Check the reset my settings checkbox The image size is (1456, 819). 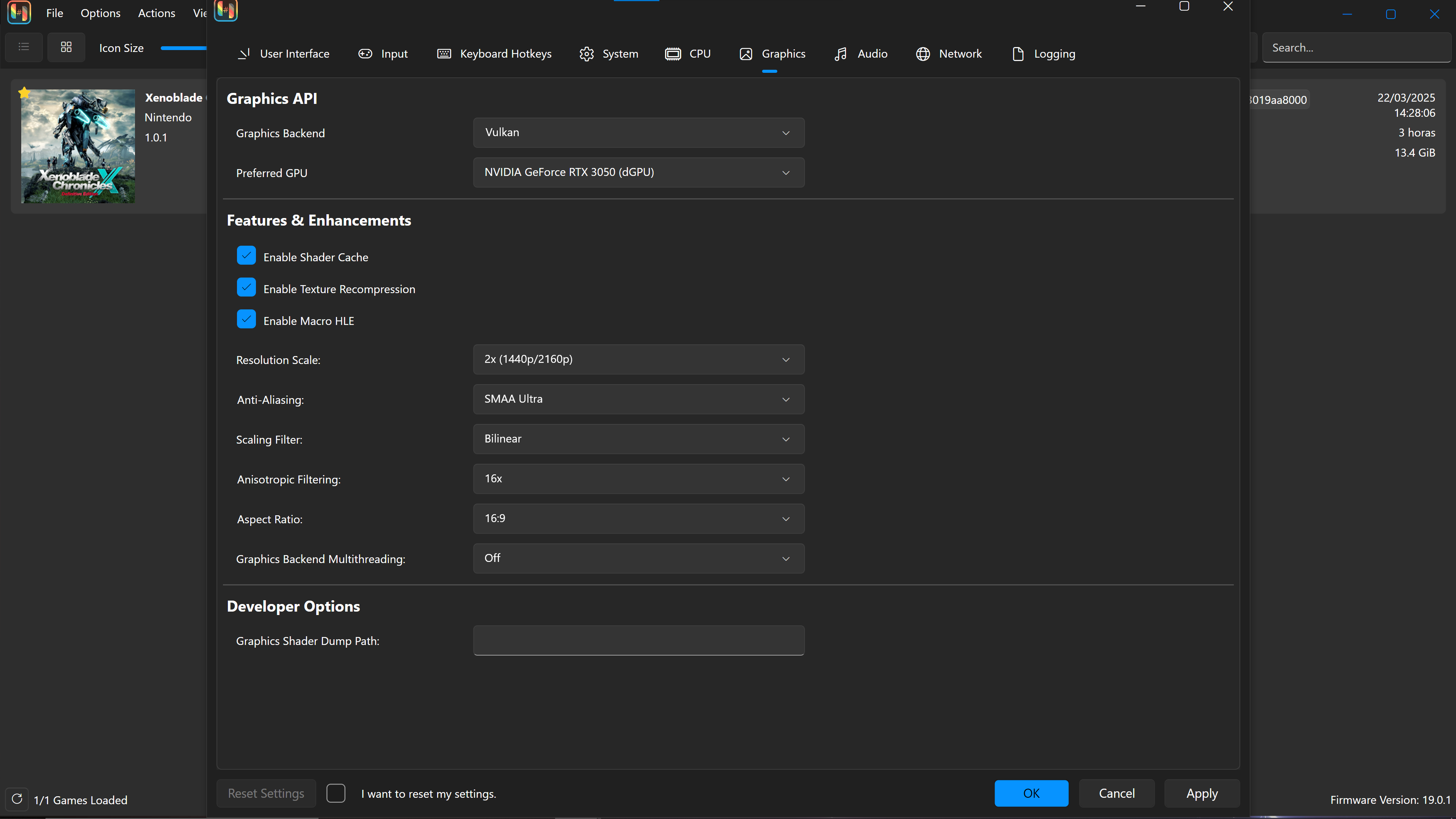(x=336, y=793)
